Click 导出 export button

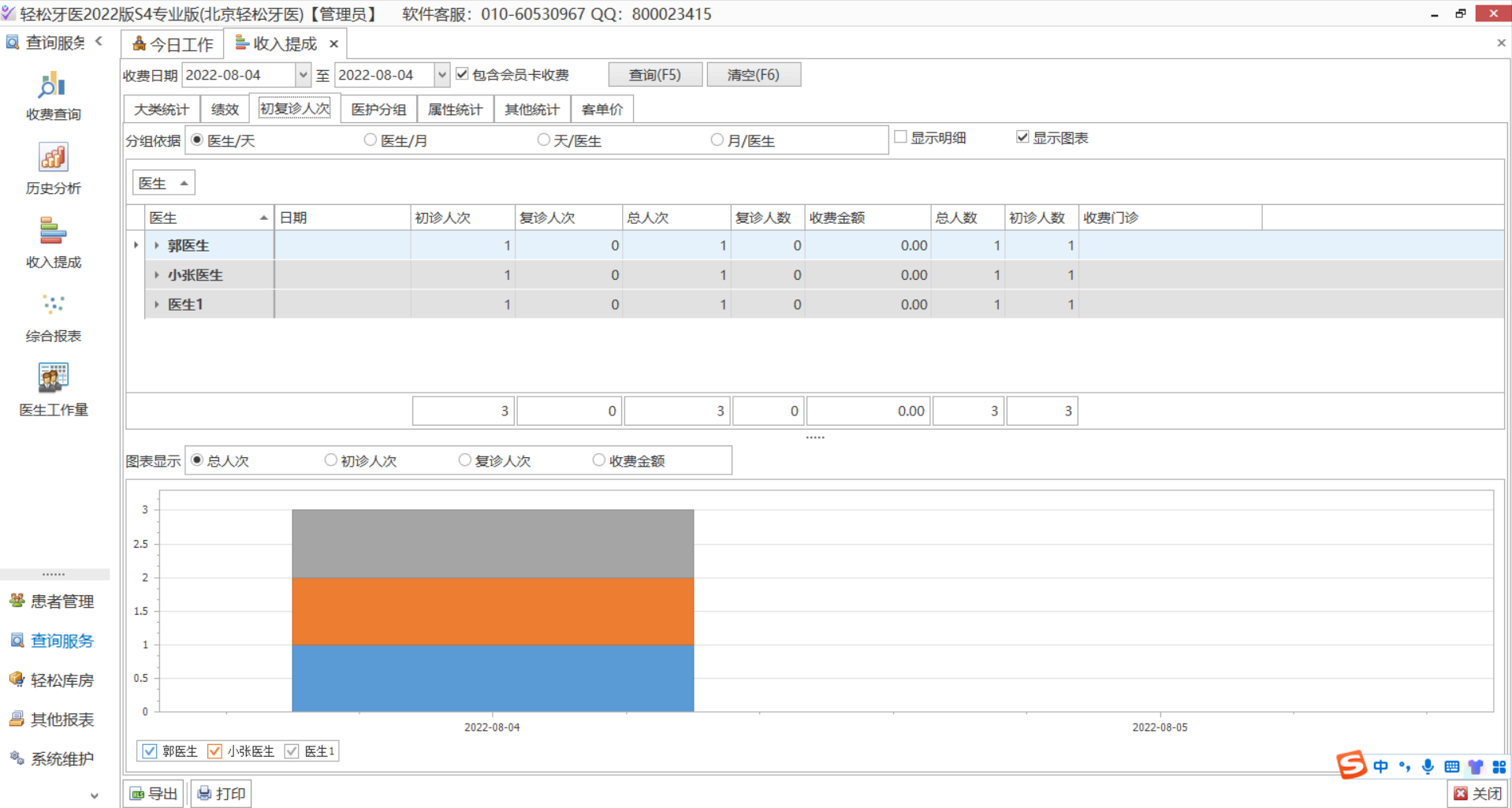pyautogui.click(x=154, y=794)
